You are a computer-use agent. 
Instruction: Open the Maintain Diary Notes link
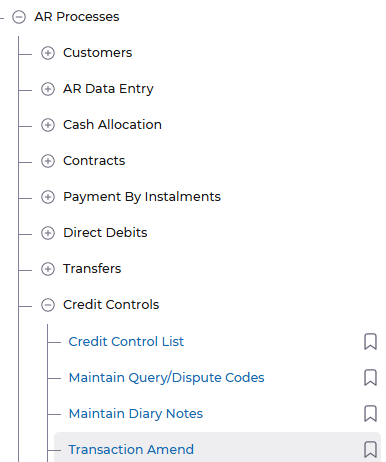[136, 414]
